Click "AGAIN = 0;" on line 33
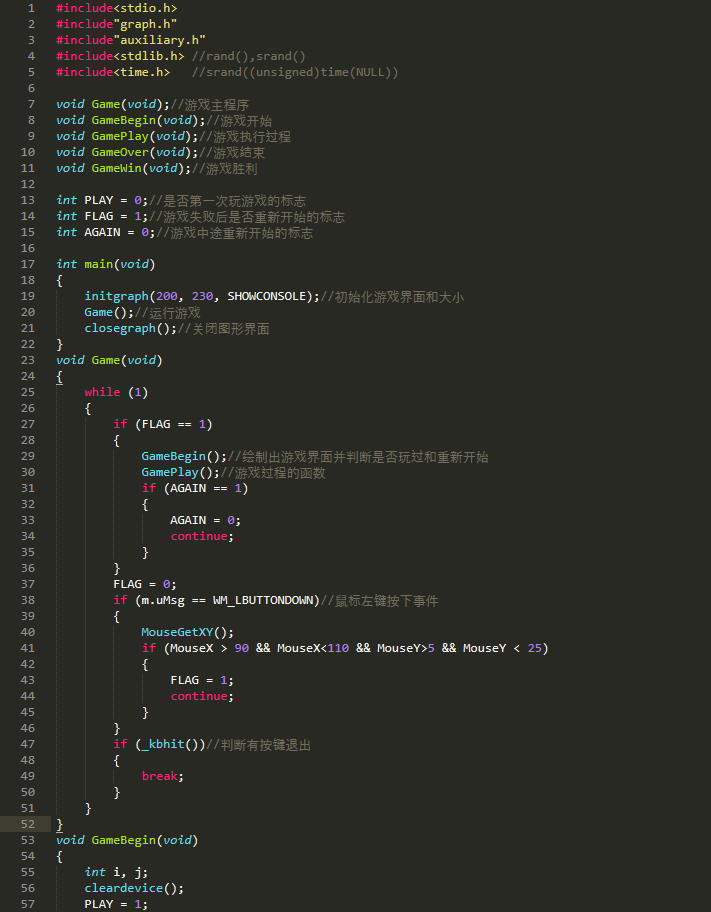This screenshot has width=711, height=912. click(x=206, y=520)
